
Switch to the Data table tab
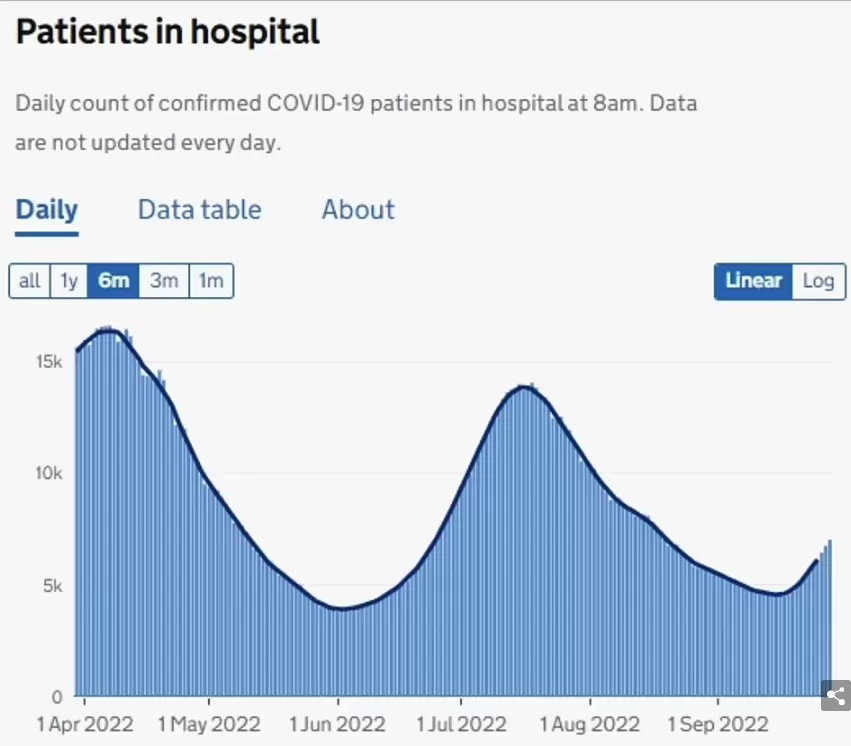(200, 210)
